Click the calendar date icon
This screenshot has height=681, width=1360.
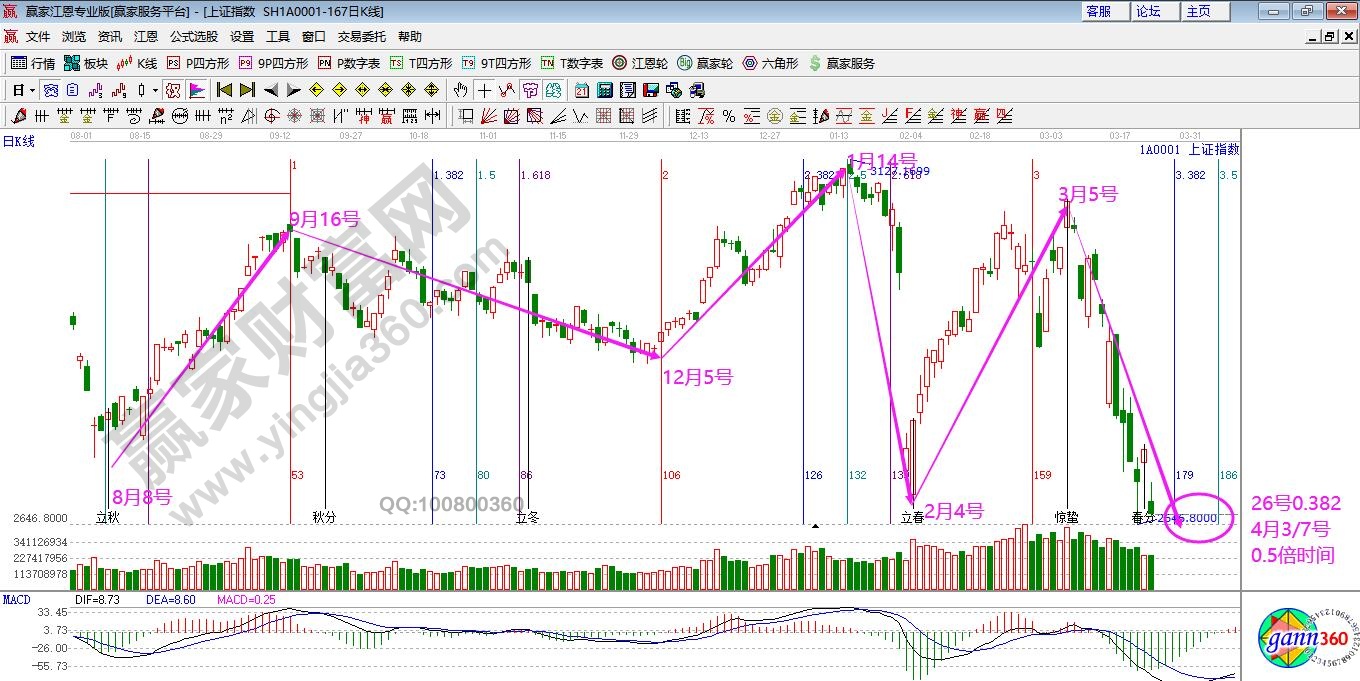coord(581,90)
